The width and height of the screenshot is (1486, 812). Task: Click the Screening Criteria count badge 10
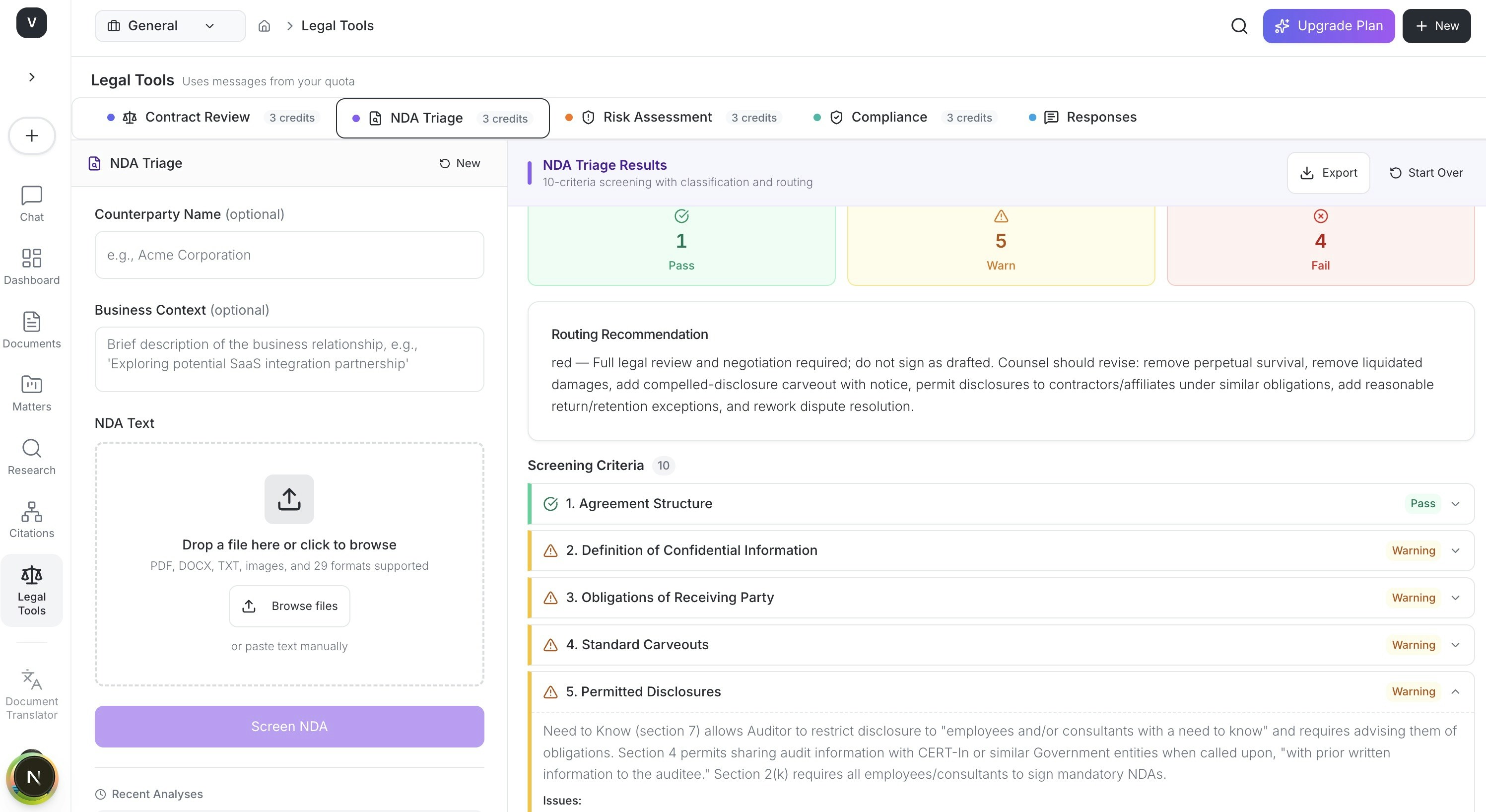[664, 466]
